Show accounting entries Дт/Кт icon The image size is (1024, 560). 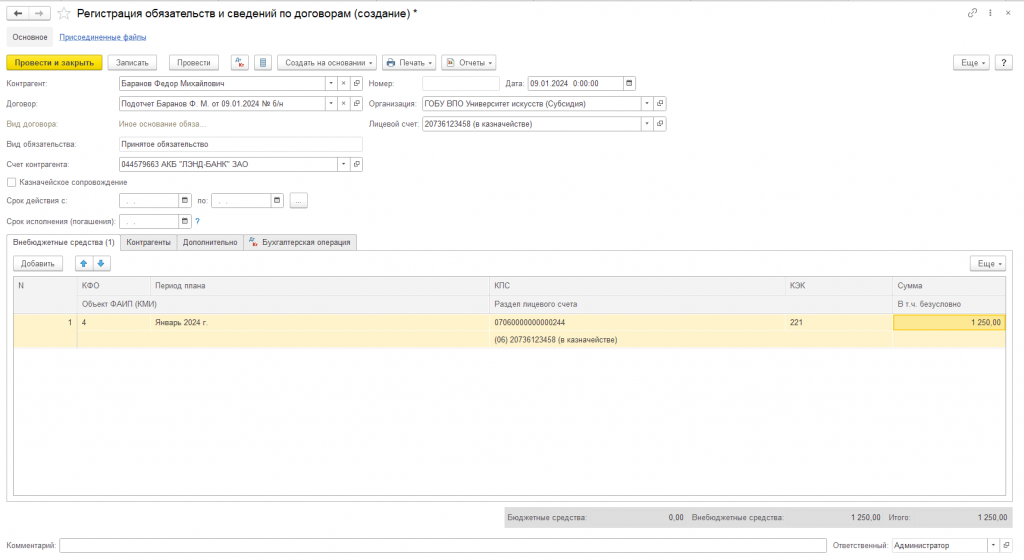click(x=240, y=63)
